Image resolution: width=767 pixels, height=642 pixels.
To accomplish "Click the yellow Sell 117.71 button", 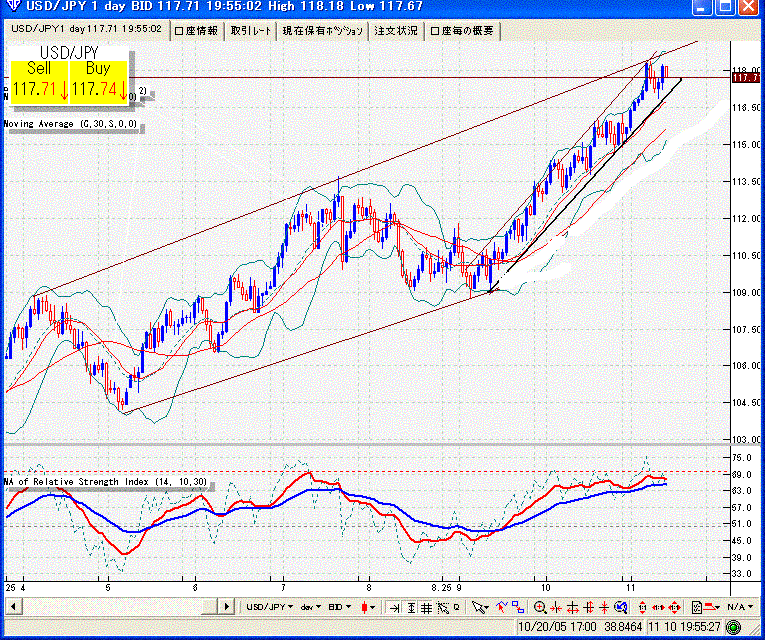I will (x=39, y=81).
